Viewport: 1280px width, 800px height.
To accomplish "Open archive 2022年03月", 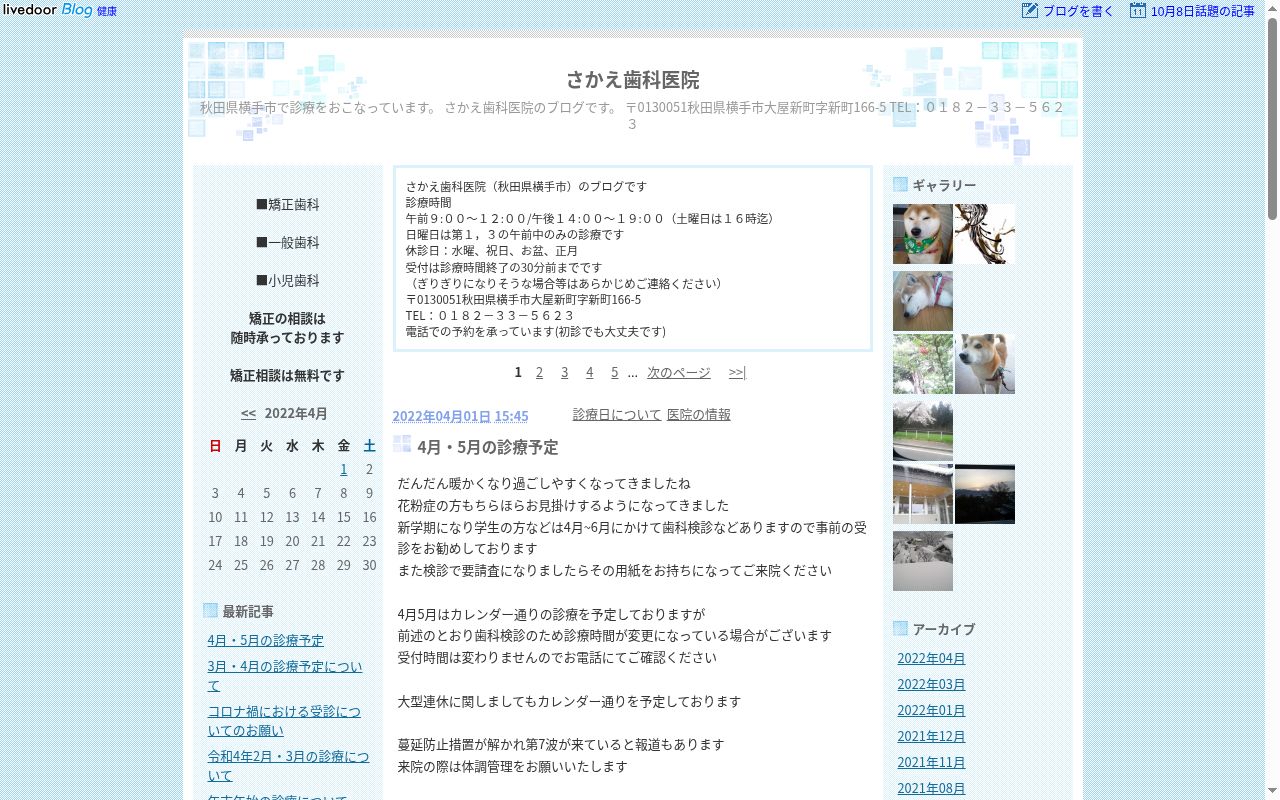I will pos(931,684).
